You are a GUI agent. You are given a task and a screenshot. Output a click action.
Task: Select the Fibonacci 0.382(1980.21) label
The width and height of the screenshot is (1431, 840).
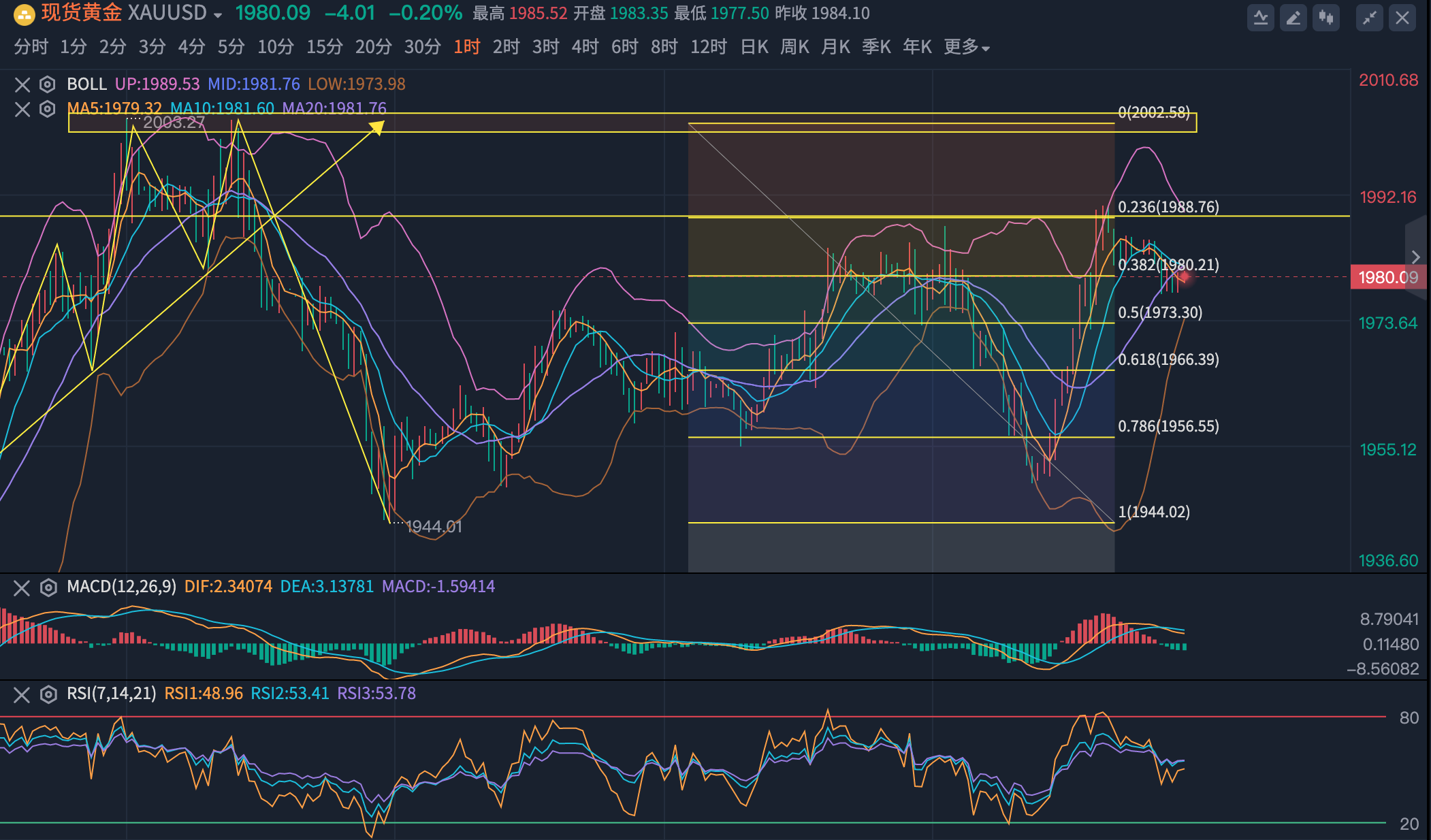[x=1168, y=265]
